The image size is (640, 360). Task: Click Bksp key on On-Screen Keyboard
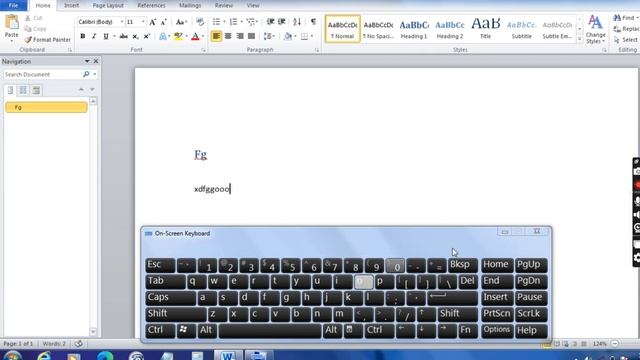[x=462, y=265]
